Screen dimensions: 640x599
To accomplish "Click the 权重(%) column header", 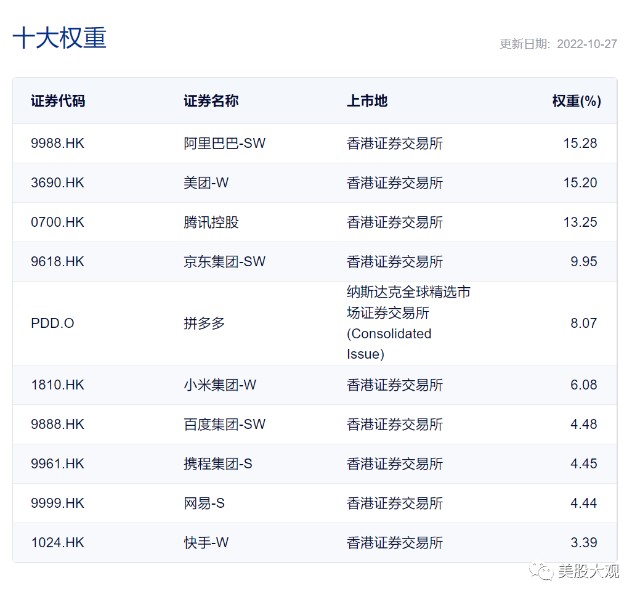I will (x=577, y=101).
